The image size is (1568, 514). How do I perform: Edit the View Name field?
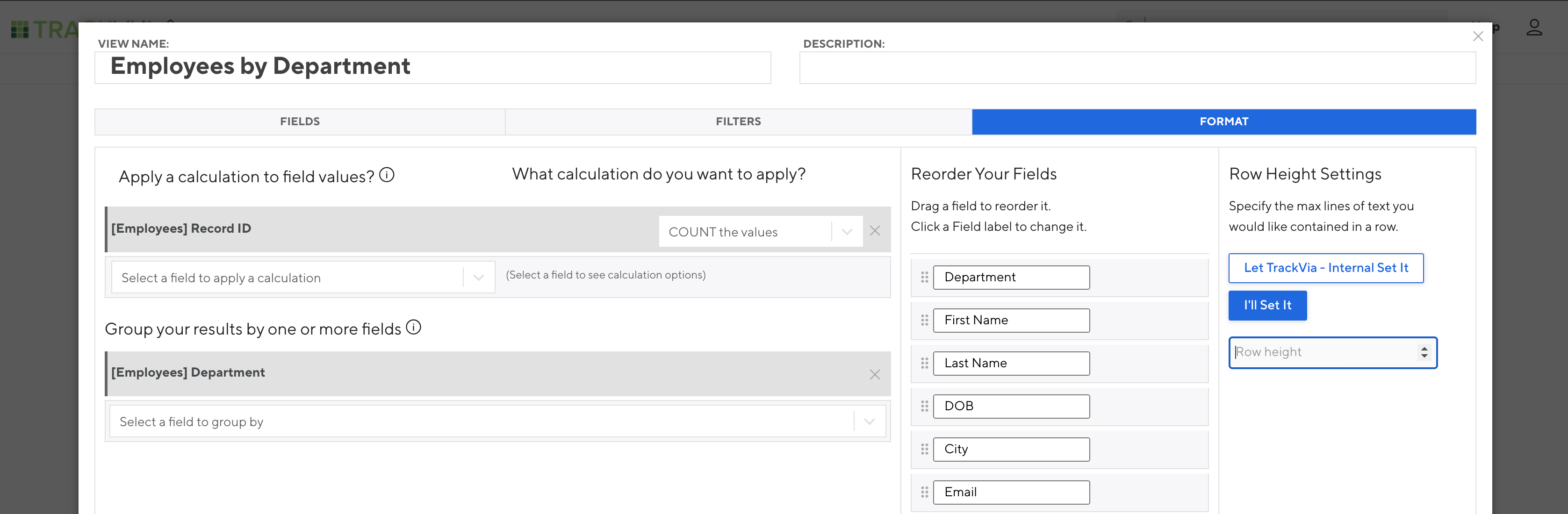pos(433,67)
